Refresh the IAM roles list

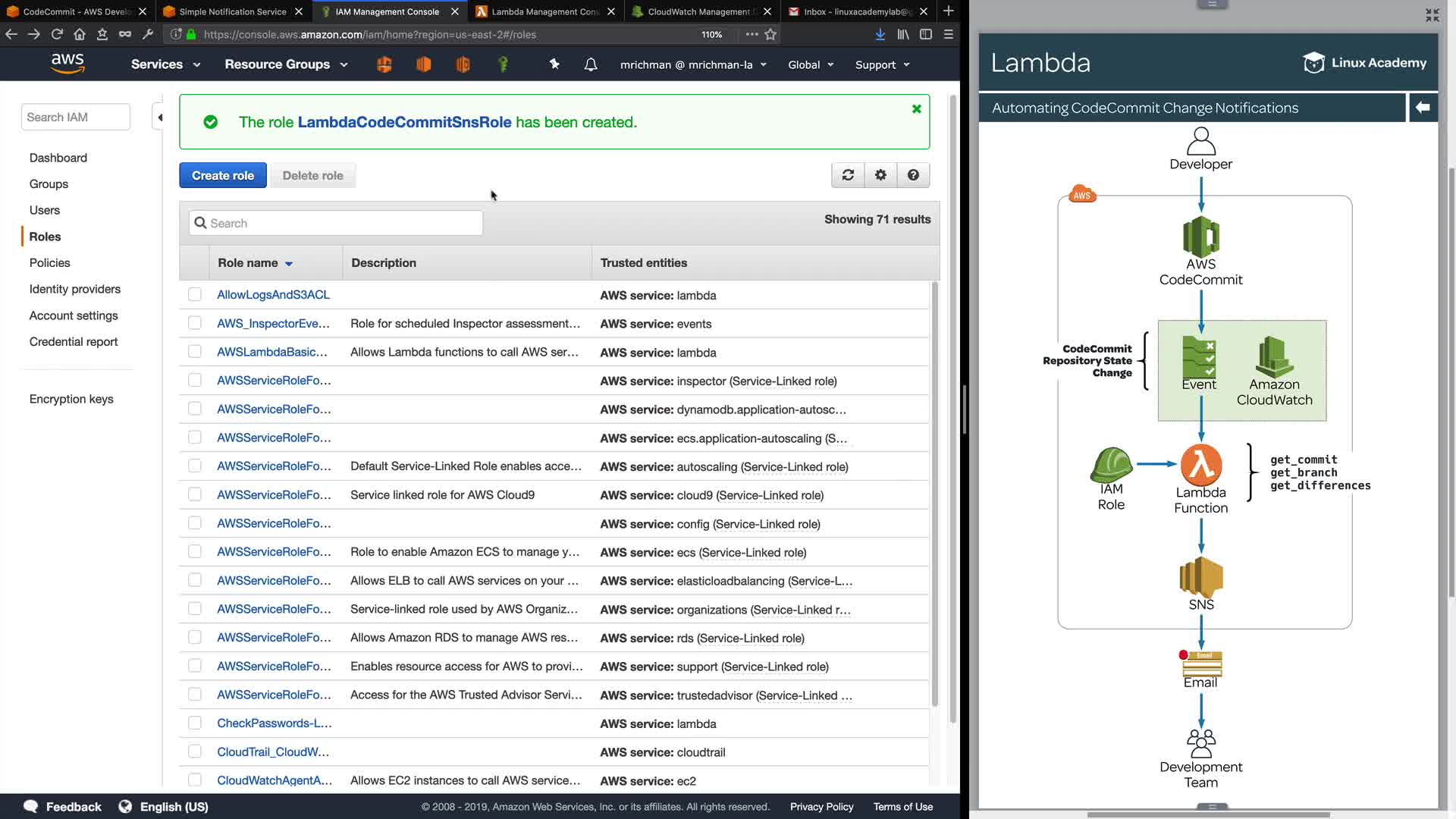[848, 175]
